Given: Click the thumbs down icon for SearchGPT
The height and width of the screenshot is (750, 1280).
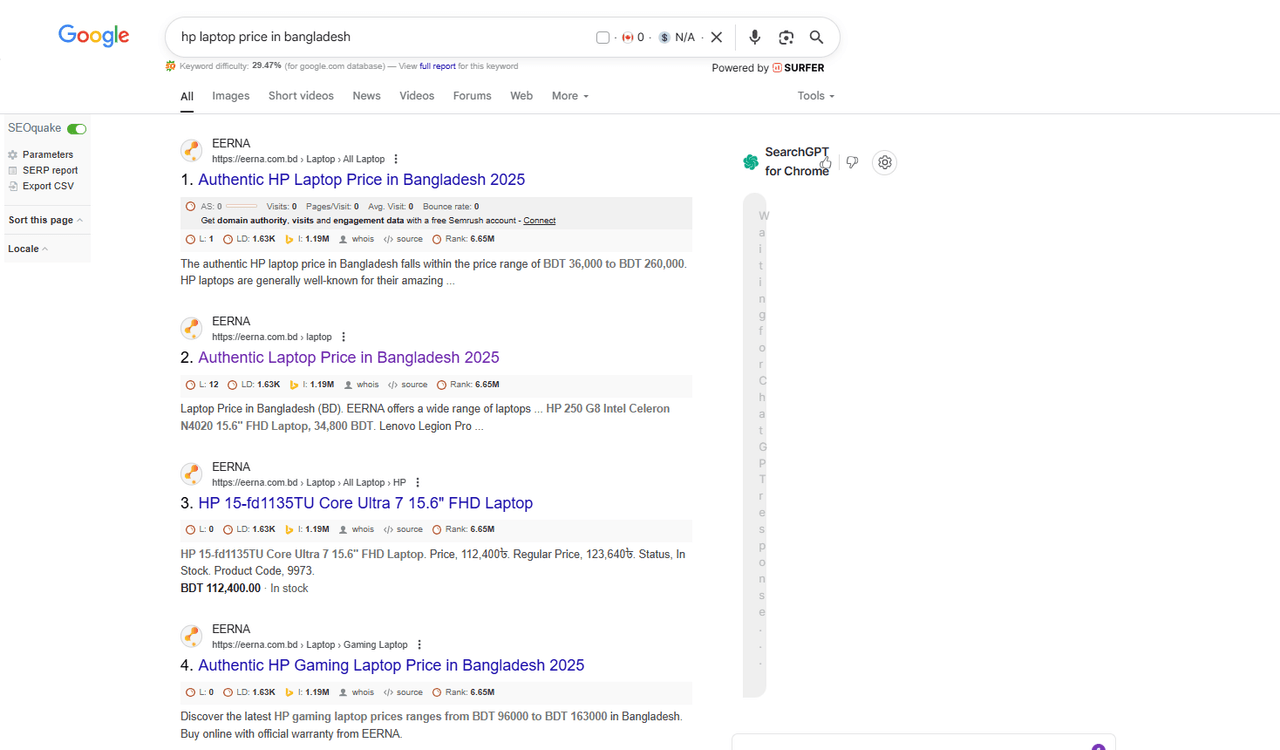Looking at the screenshot, I should pos(852,162).
